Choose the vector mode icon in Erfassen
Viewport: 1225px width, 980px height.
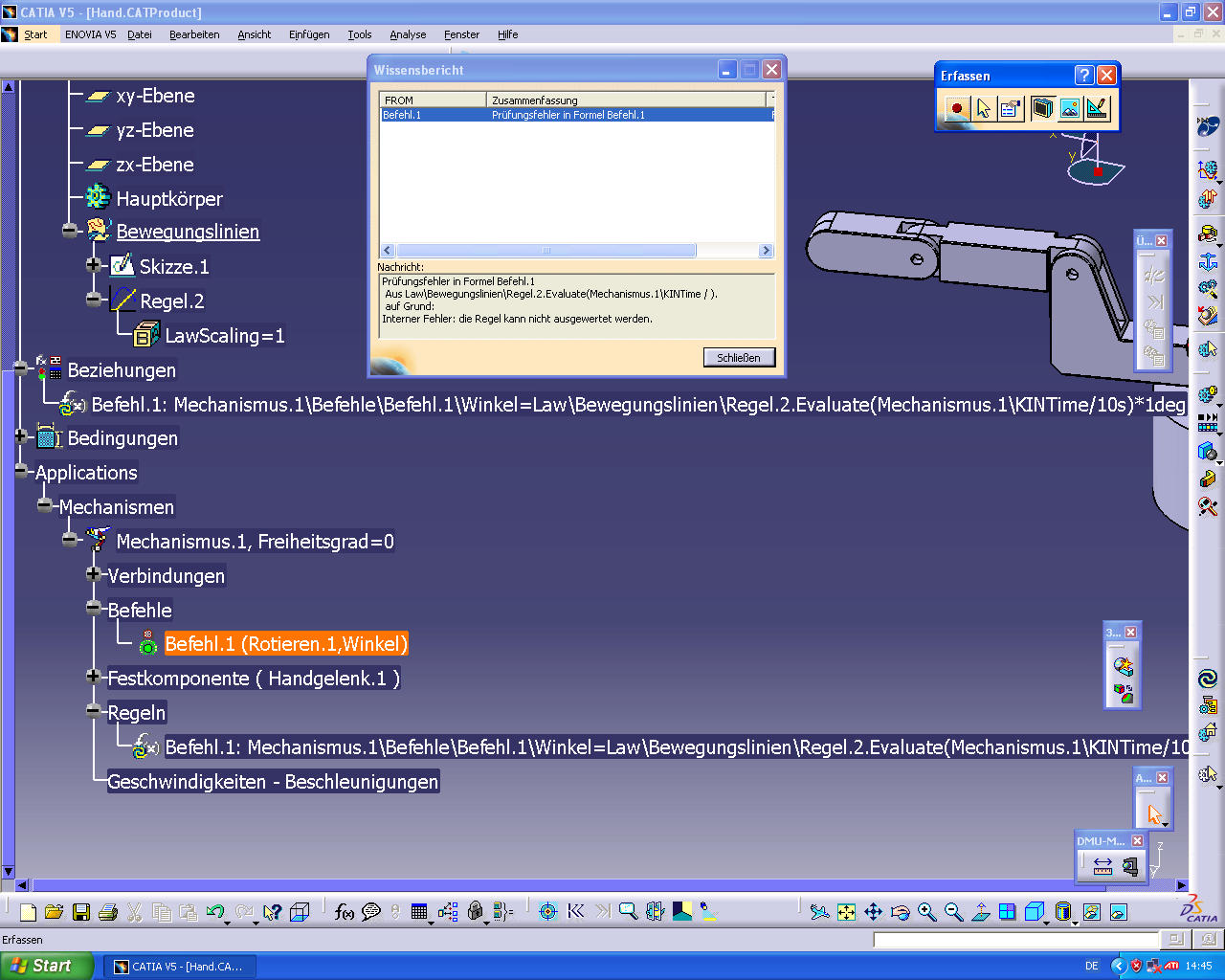pyautogui.click(x=1096, y=108)
